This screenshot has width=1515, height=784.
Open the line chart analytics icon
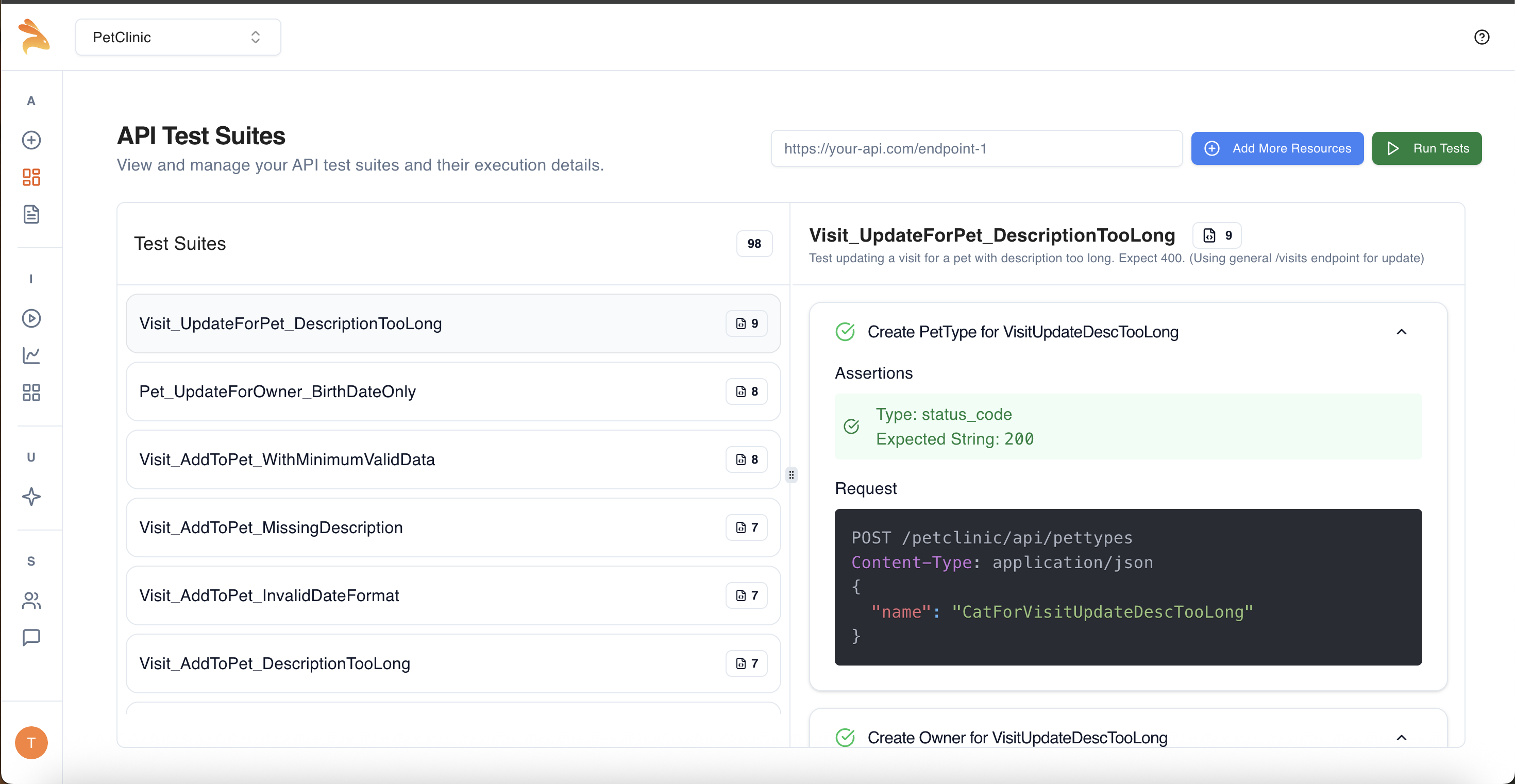[31, 355]
